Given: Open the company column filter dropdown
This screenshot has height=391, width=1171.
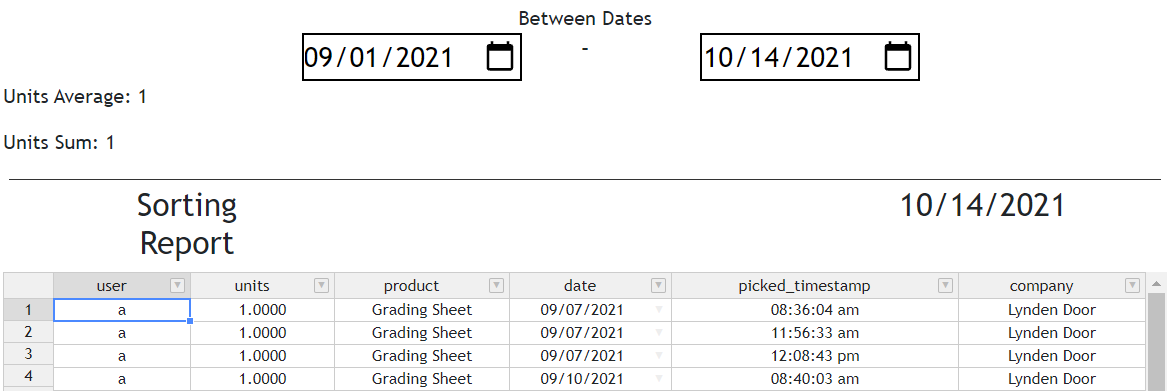Looking at the screenshot, I should pos(1133,285).
